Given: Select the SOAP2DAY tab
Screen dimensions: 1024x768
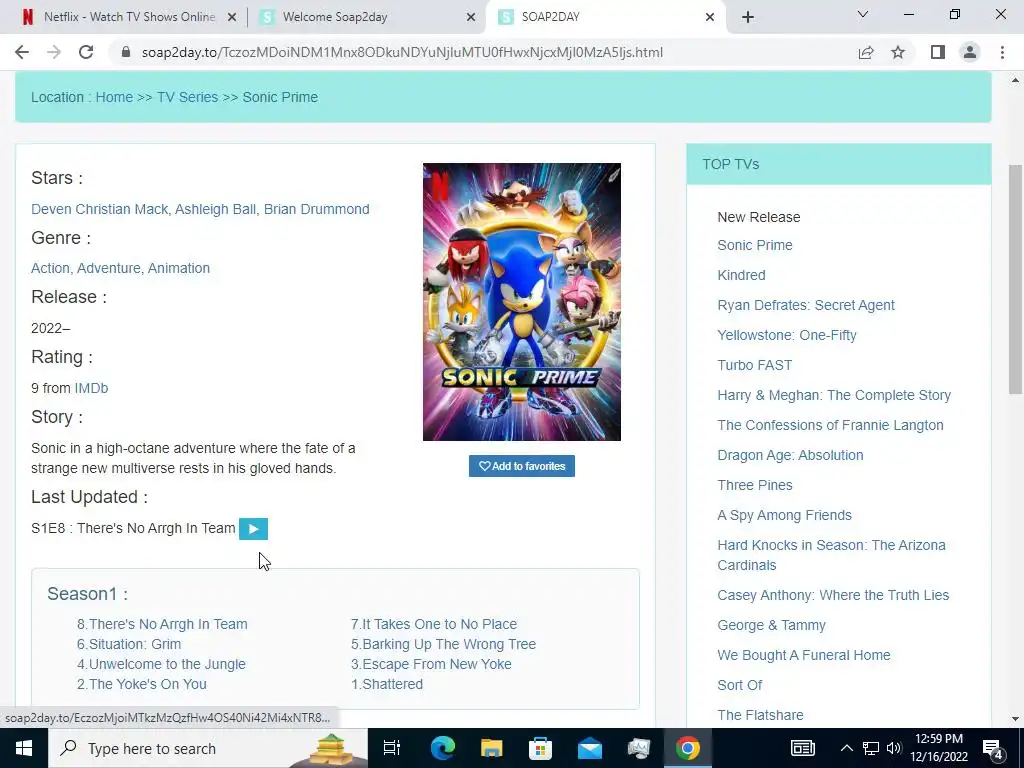Looking at the screenshot, I should point(604,17).
